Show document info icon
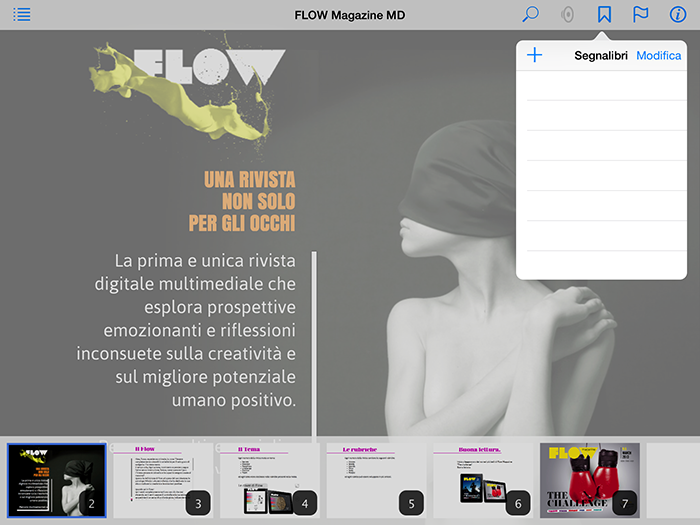 pyautogui.click(x=678, y=15)
